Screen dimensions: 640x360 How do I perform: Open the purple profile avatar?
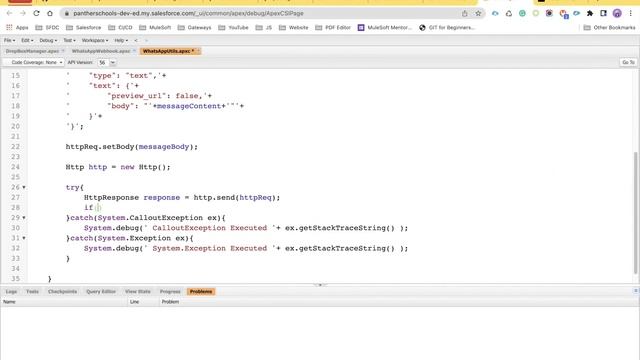(x=617, y=13)
